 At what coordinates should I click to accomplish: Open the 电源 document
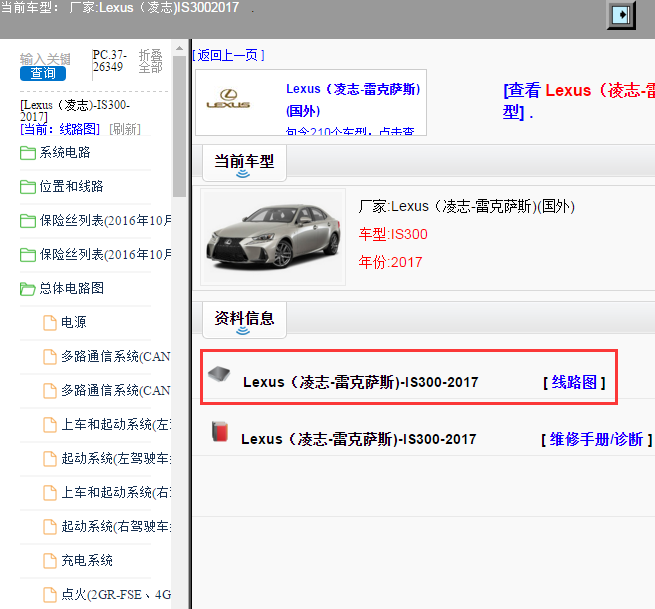coord(74,322)
